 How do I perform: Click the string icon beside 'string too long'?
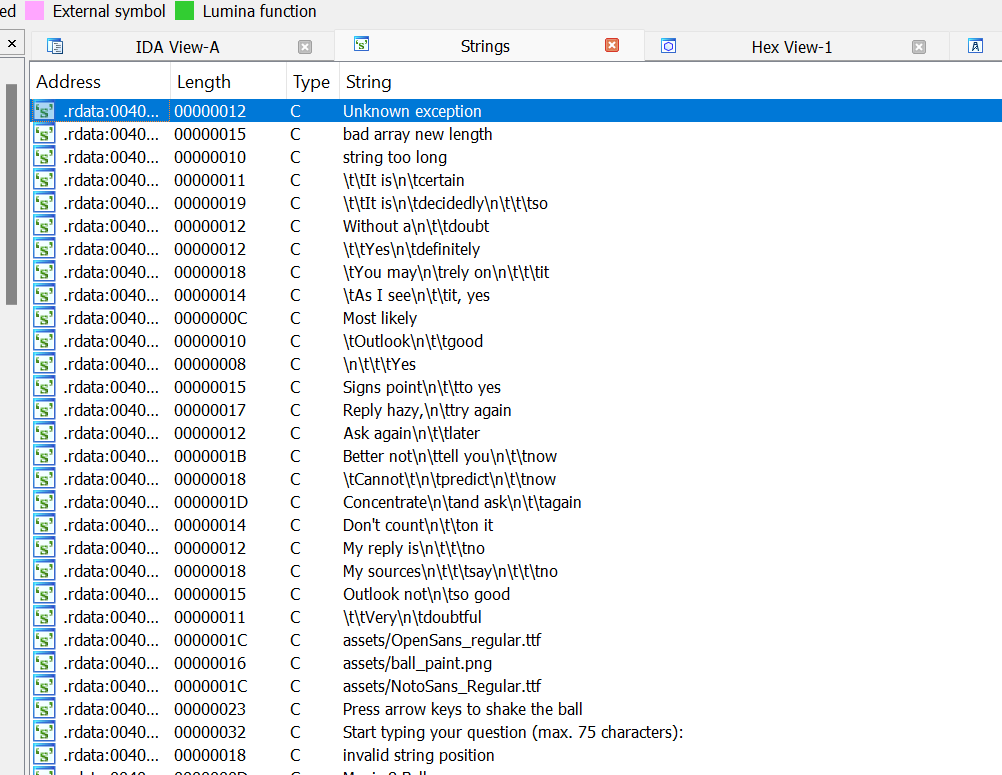[x=44, y=157]
